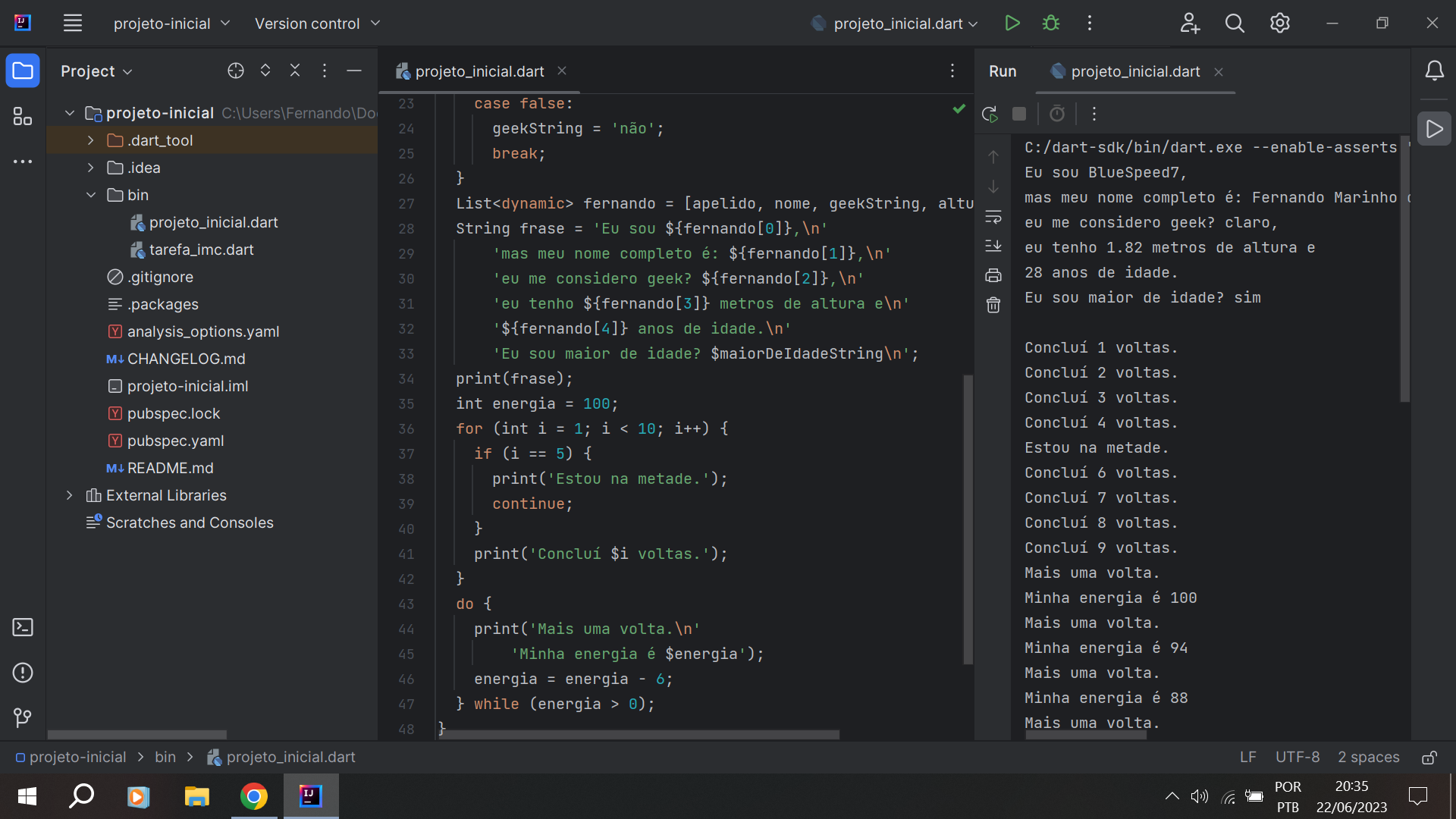Open inspection checkmark widget in editor
The image size is (1456, 819).
[959, 108]
